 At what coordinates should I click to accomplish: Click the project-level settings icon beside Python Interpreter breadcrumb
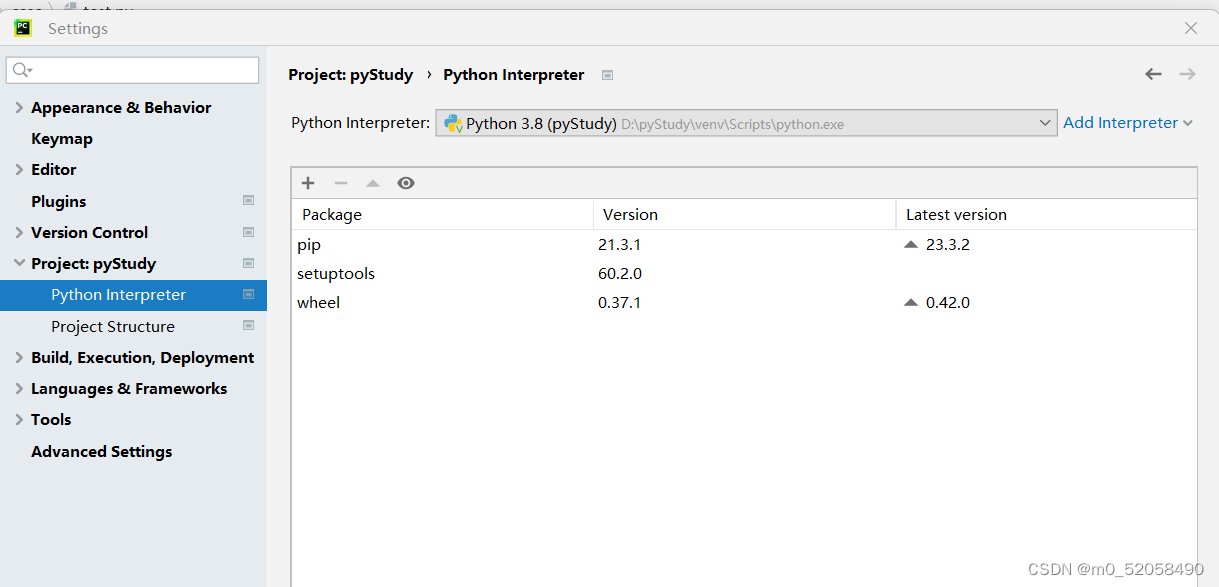tap(607, 75)
